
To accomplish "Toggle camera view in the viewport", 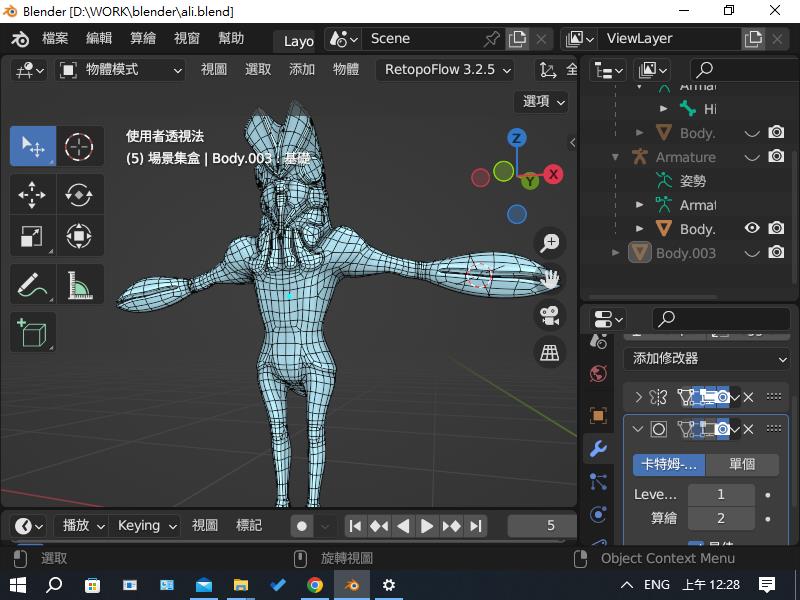I will pos(549,315).
